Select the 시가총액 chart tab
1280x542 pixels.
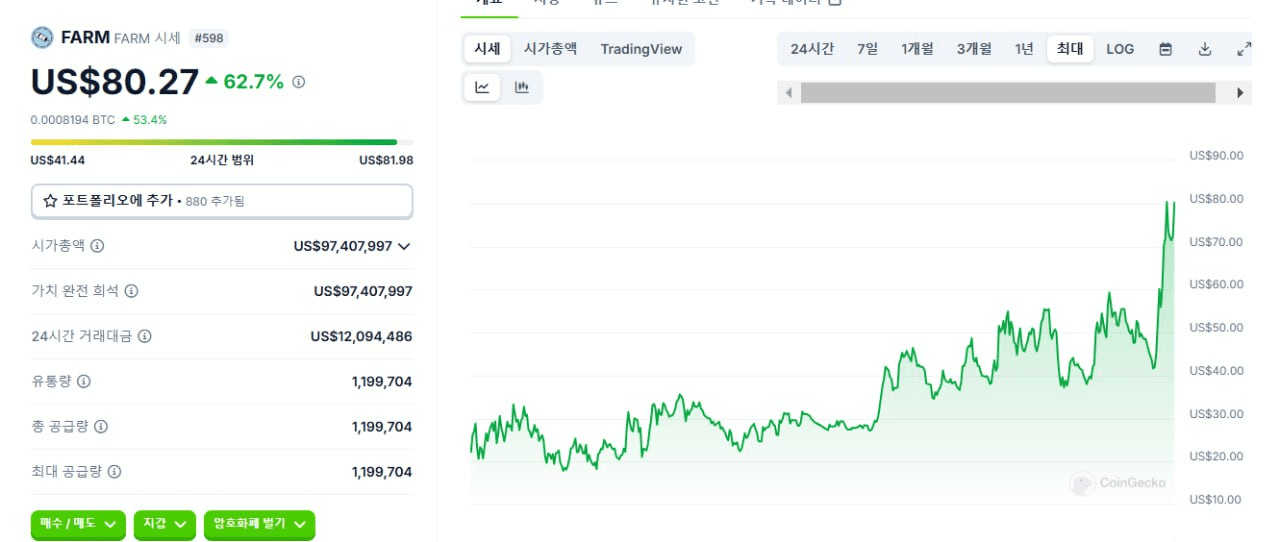(551, 49)
